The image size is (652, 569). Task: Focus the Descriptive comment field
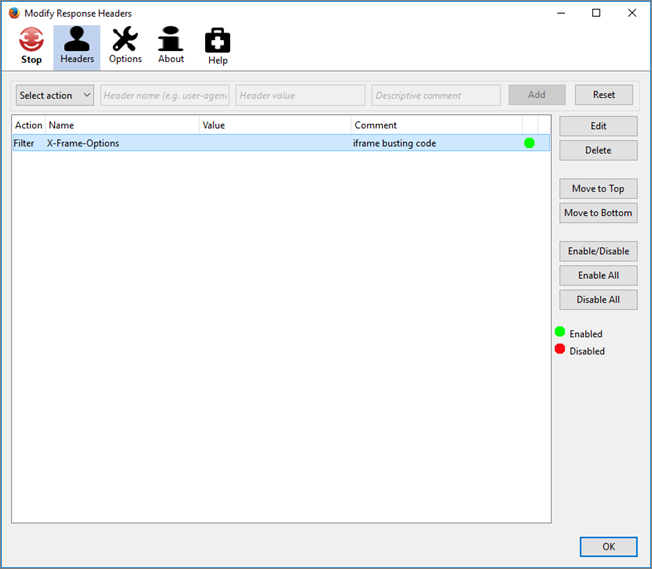(436, 95)
